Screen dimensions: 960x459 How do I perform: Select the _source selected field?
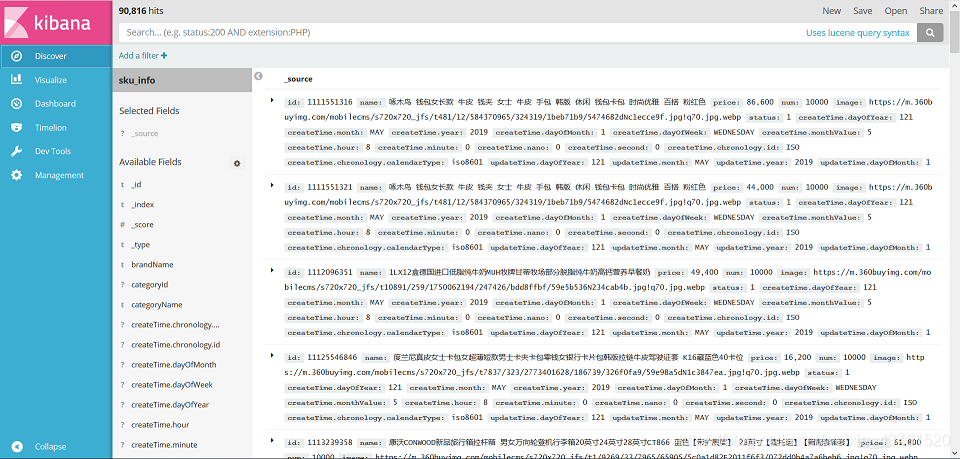(x=144, y=133)
